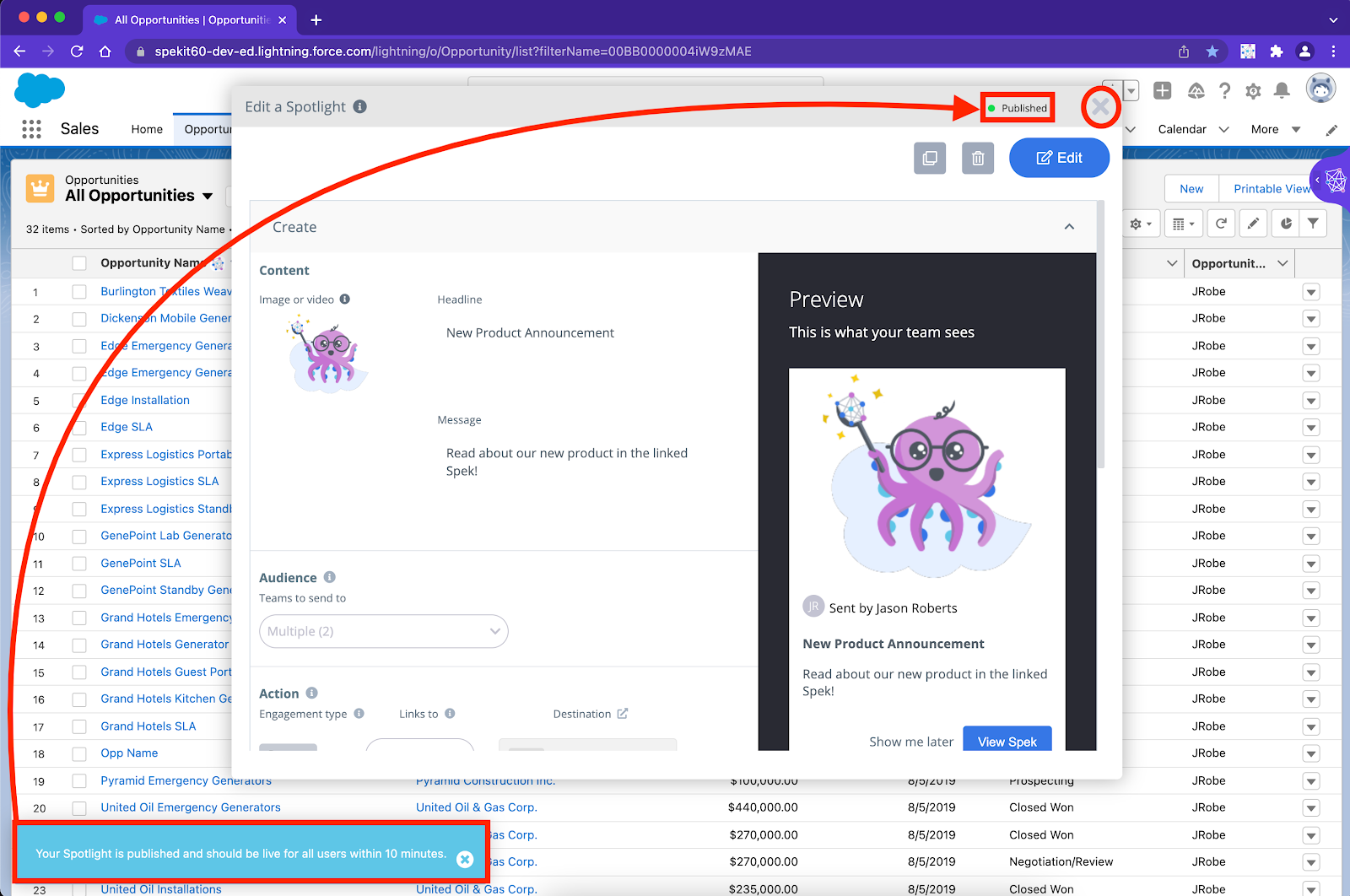
Task: Expand the Calendar tab dropdown arrow
Action: (x=1223, y=129)
